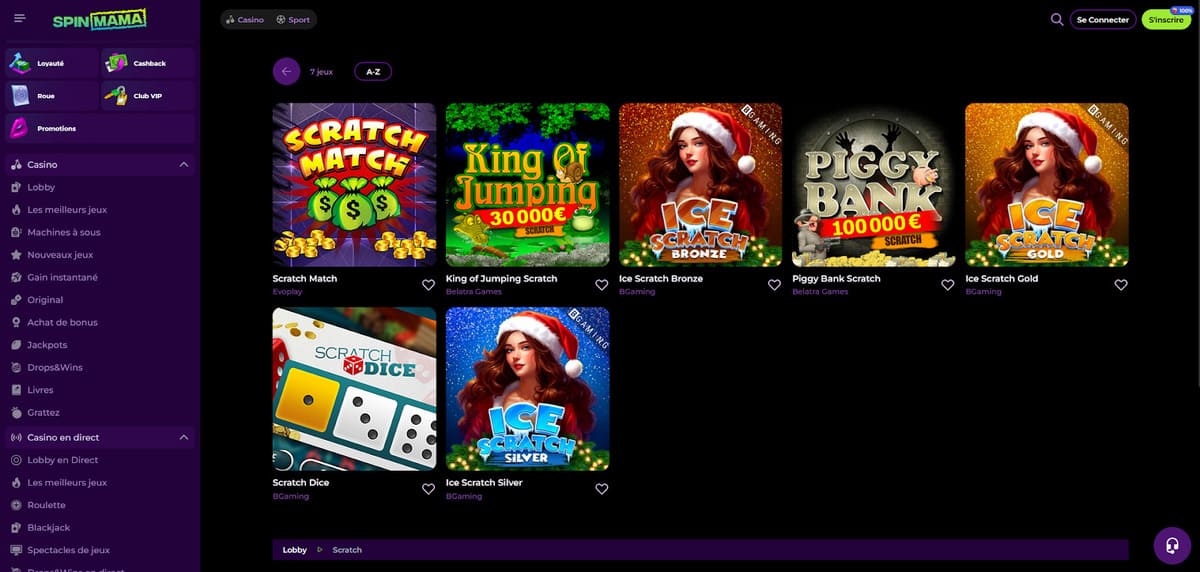Click the back arrow circle button
This screenshot has height=572, width=1200.
(x=286, y=71)
